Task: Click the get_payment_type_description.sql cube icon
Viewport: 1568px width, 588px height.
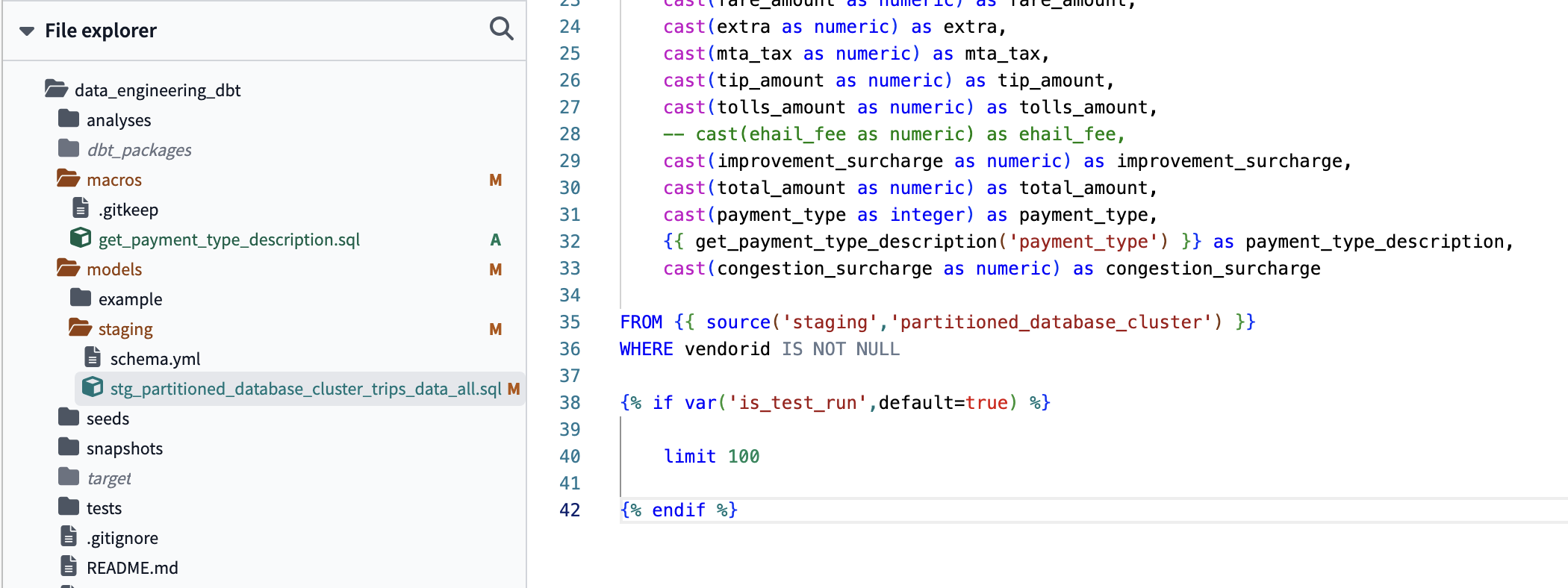Action: click(81, 238)
